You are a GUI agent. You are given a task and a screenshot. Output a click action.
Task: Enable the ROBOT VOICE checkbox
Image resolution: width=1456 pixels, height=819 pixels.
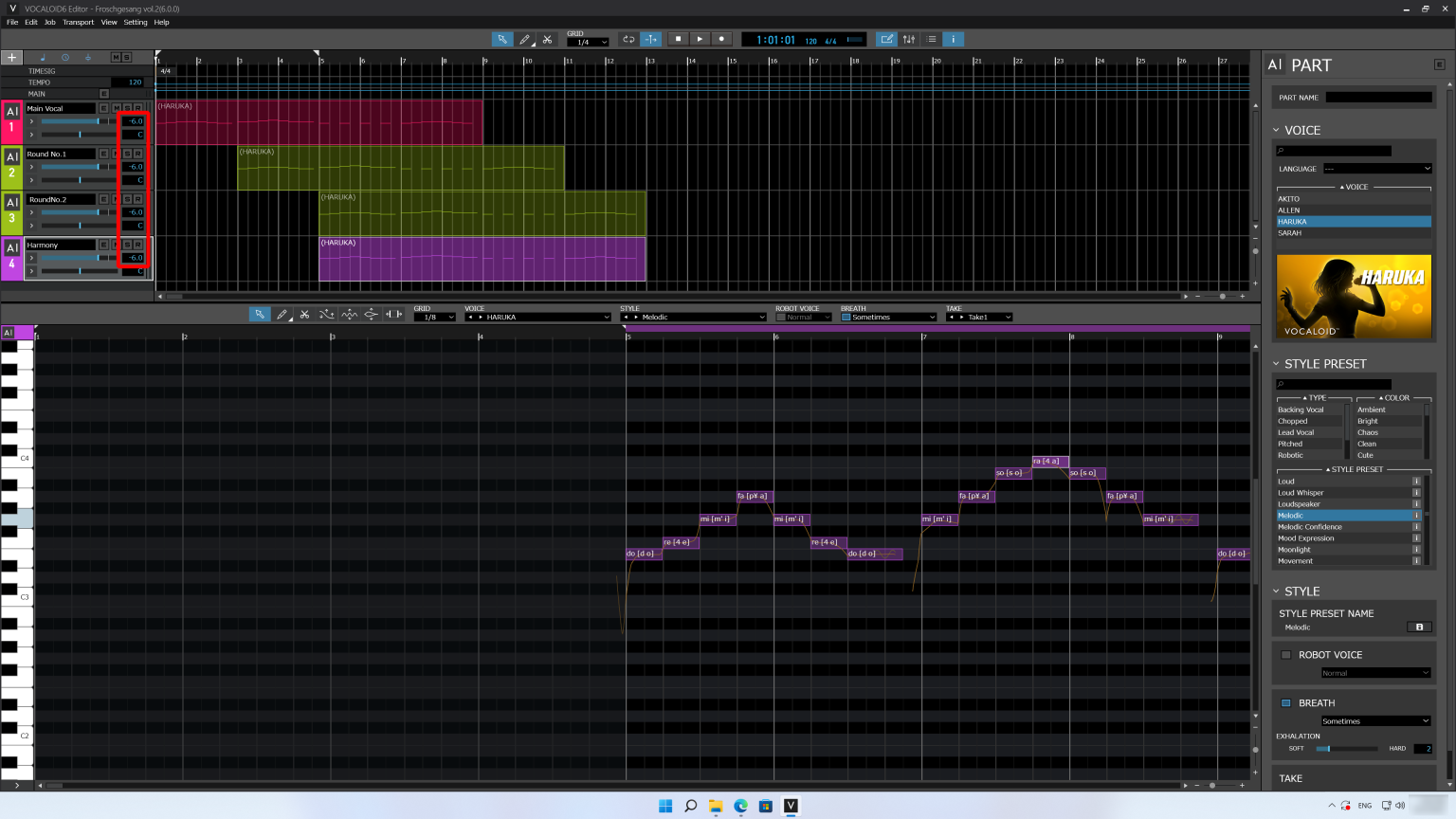[x=1285, y=654]
